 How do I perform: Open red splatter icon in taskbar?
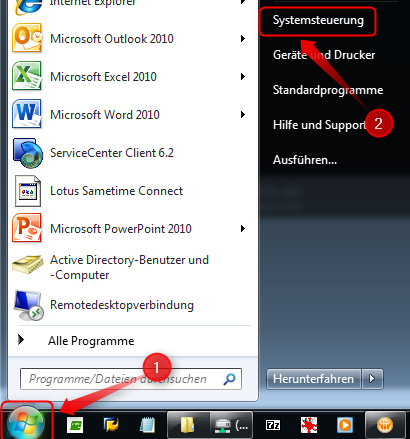pos(309,425)
